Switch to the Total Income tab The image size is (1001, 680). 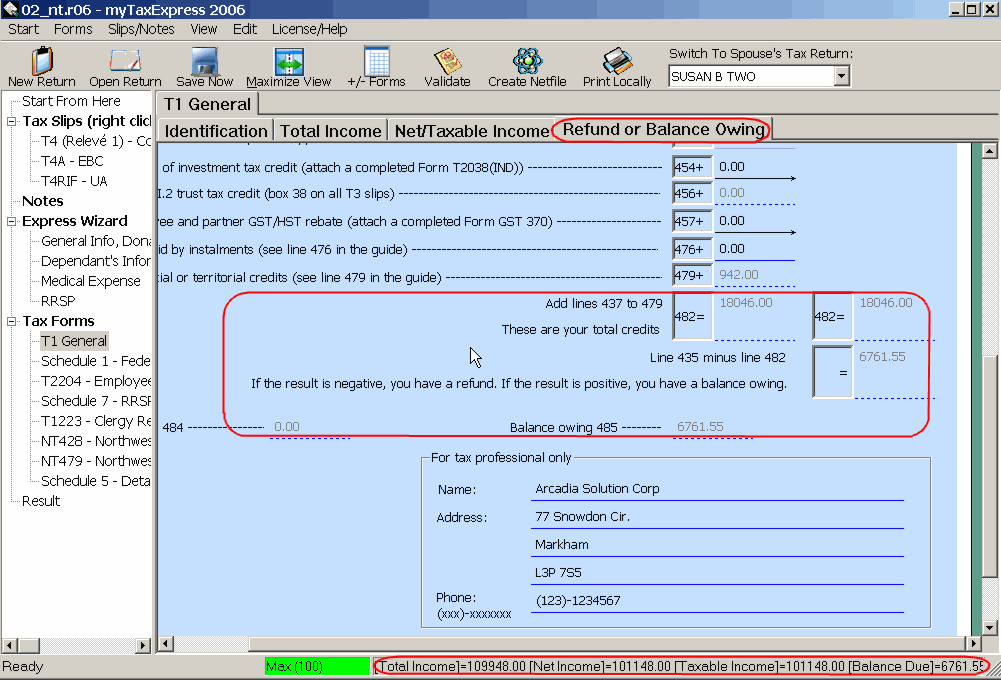pos(330,131)
